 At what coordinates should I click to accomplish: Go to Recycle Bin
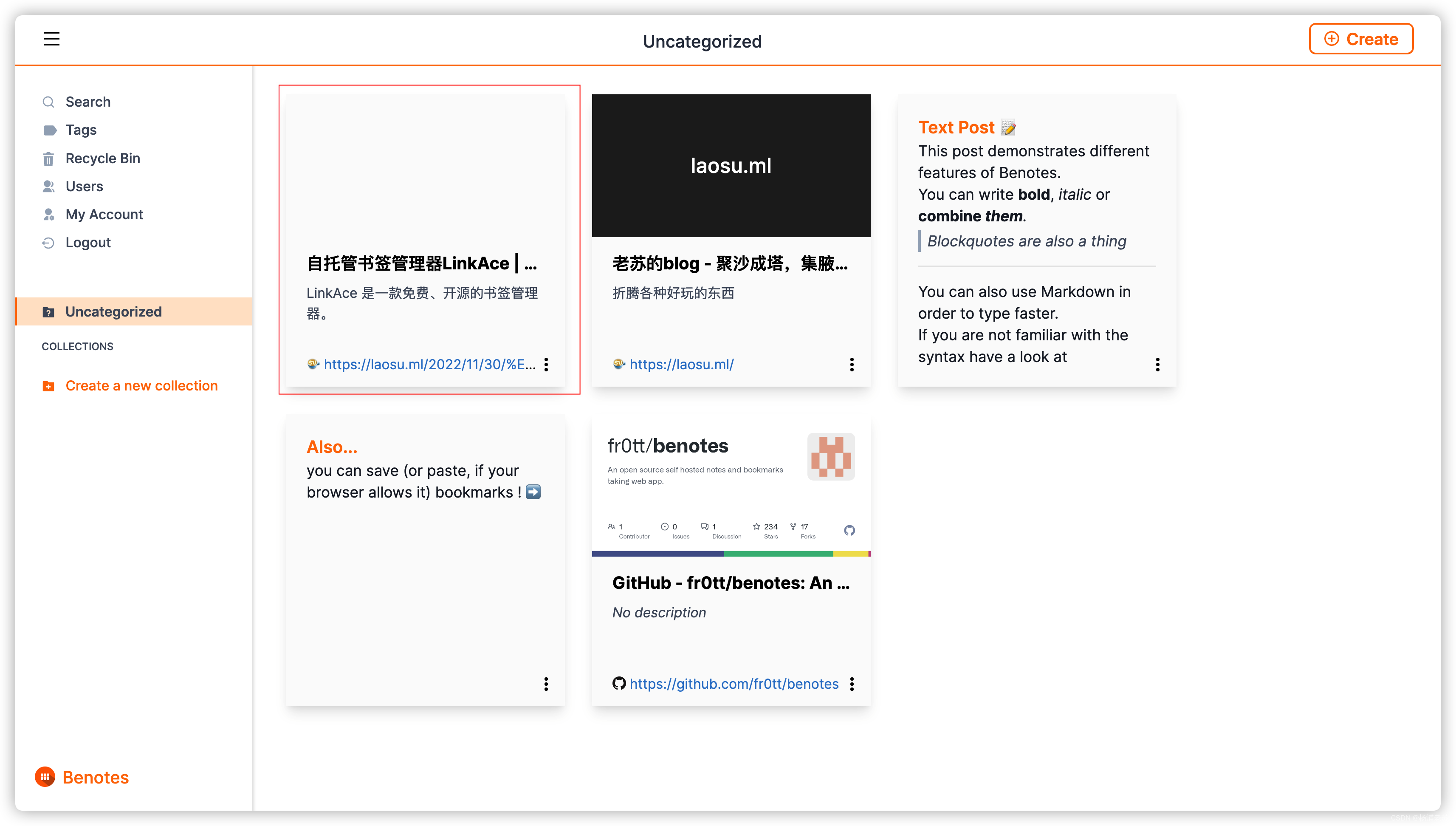(103, 158)
